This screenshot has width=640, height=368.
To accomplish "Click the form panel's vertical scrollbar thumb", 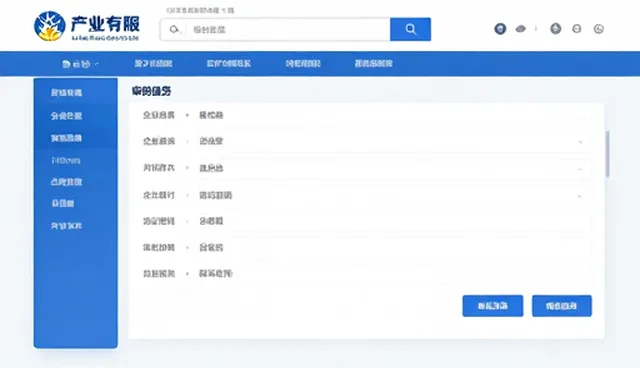I will pos(607,154).
